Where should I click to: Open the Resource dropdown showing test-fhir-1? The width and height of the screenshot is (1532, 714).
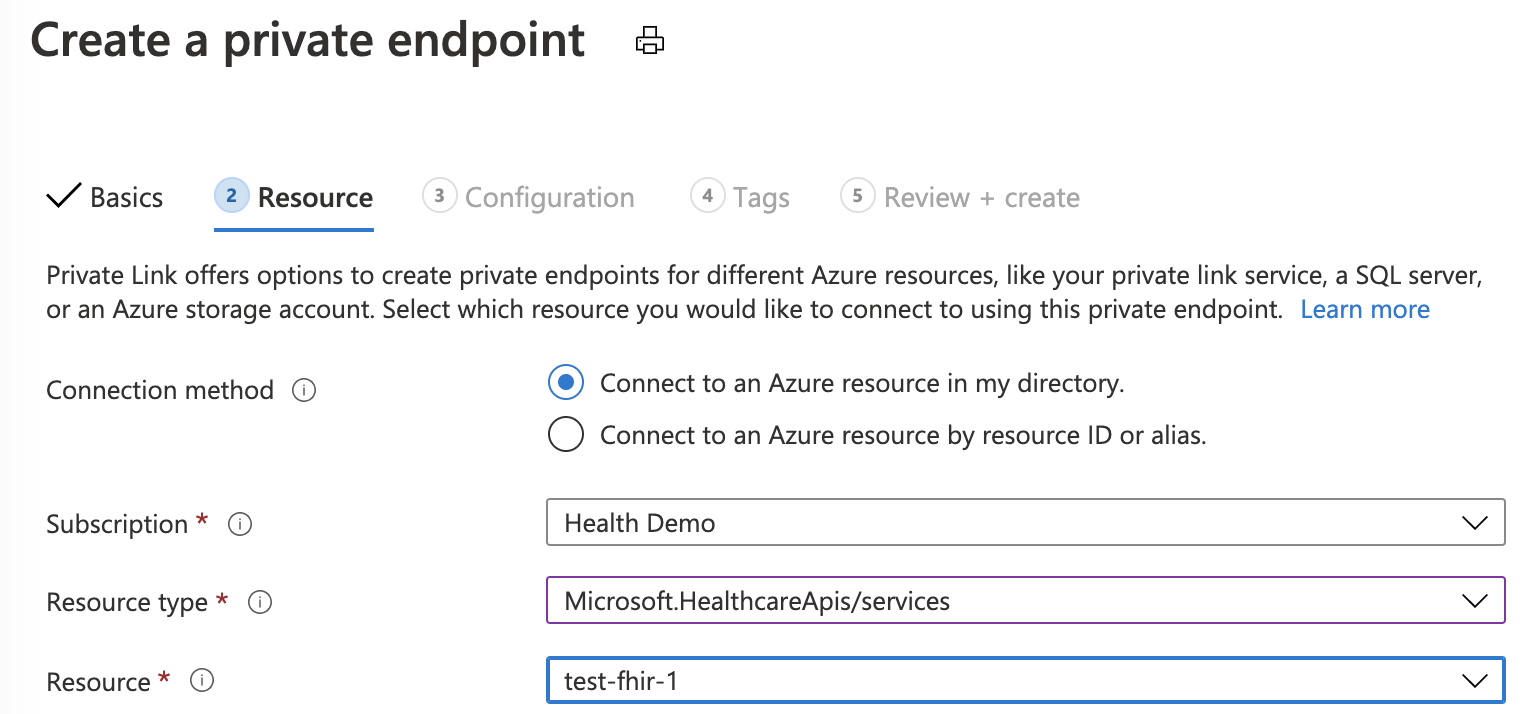tap(1025, 681)
